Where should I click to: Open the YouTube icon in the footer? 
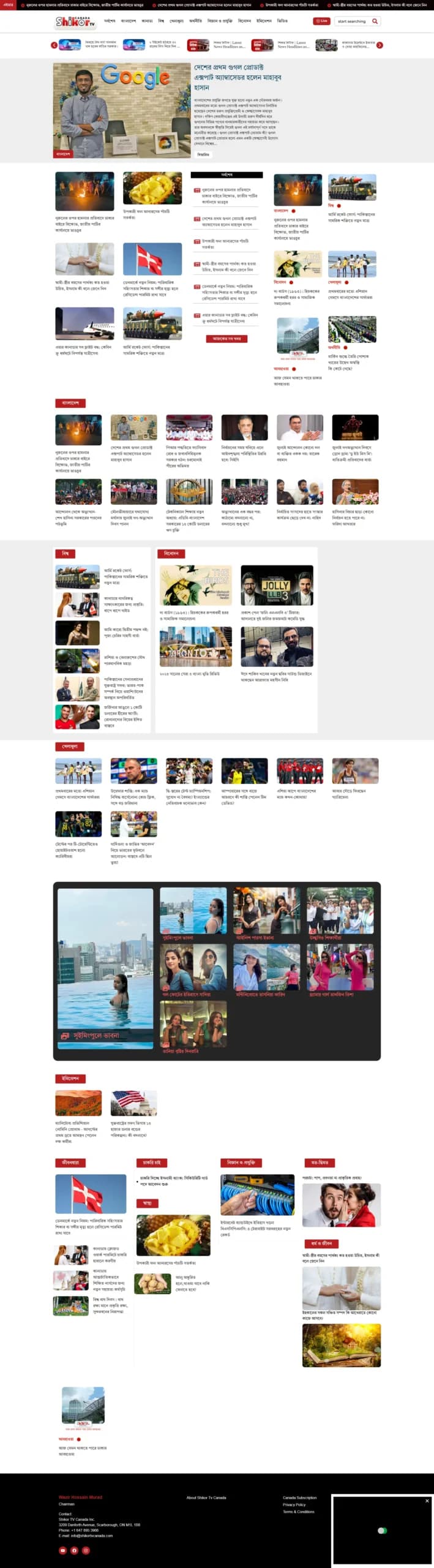click(x=62, y=1550)
